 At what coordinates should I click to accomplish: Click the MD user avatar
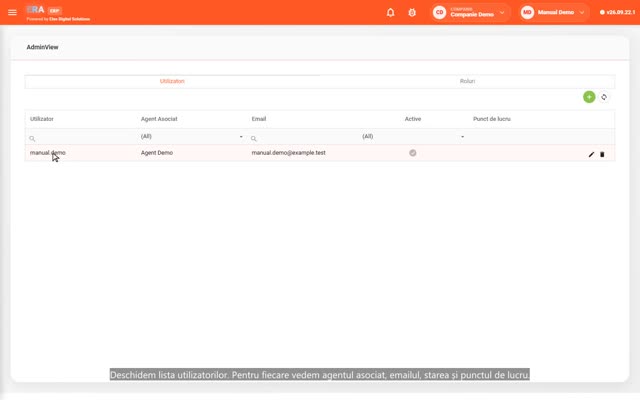click(527, 12)
